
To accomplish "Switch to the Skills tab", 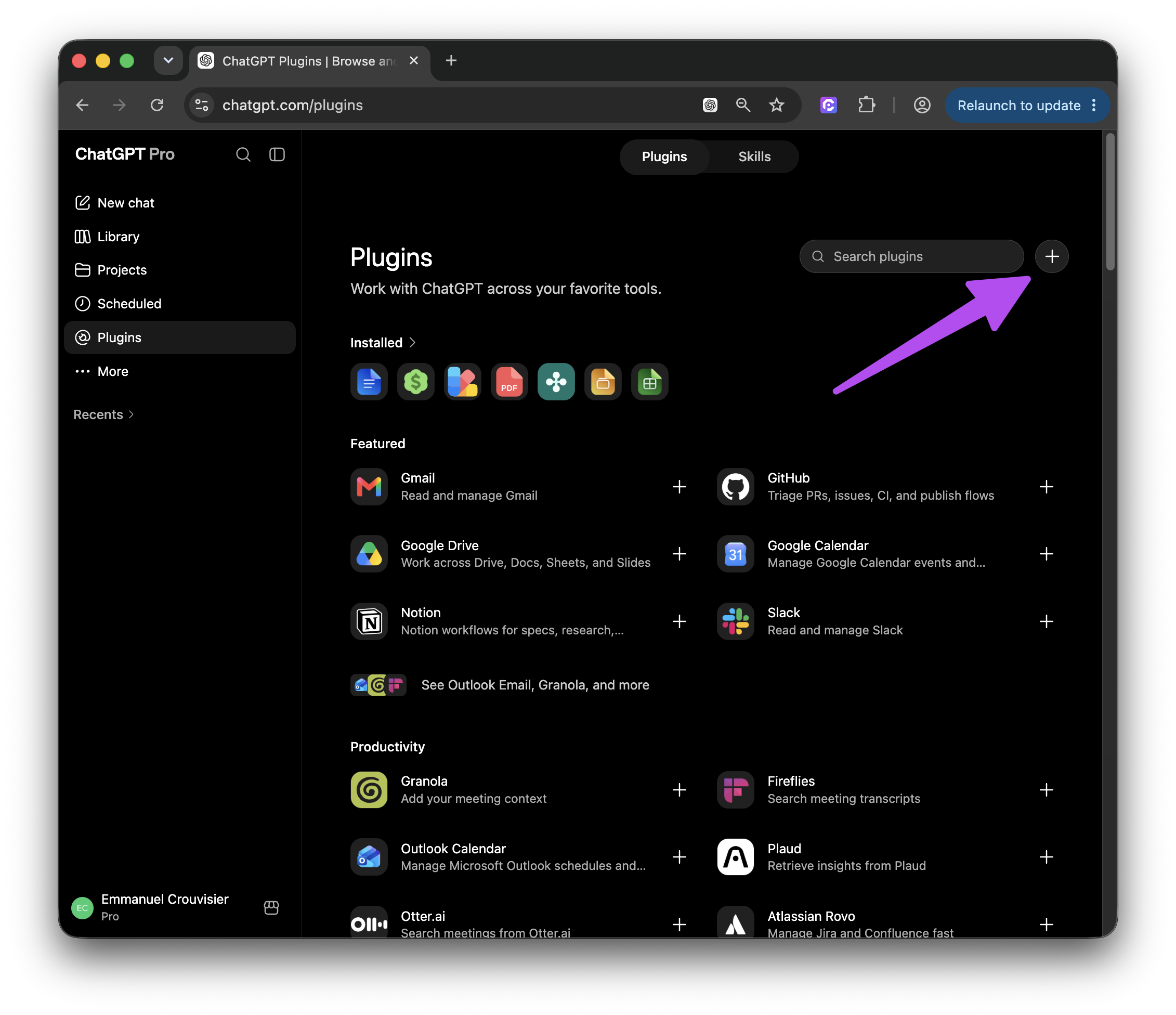I will point(754,157).
